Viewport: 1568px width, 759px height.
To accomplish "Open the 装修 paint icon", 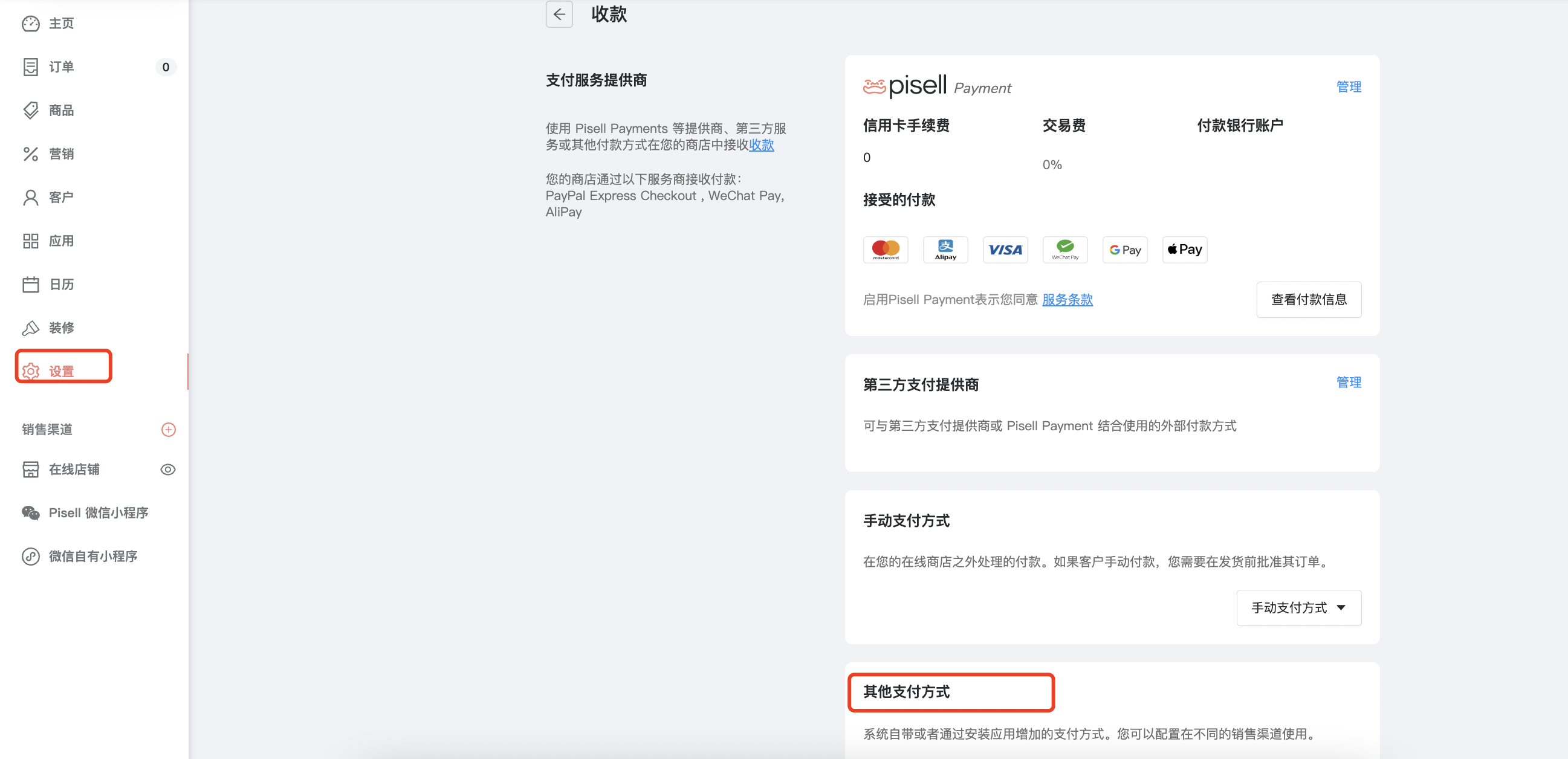I will coord(30,328).
